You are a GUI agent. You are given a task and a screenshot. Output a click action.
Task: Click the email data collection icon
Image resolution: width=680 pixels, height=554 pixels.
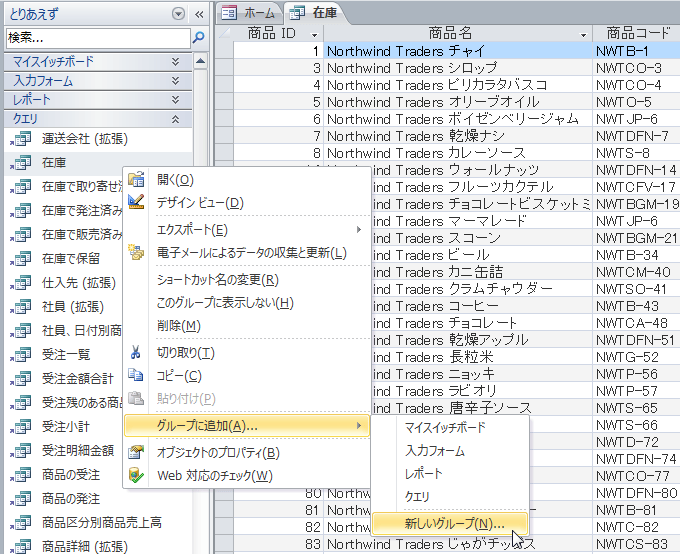click(x=136, y=252)
